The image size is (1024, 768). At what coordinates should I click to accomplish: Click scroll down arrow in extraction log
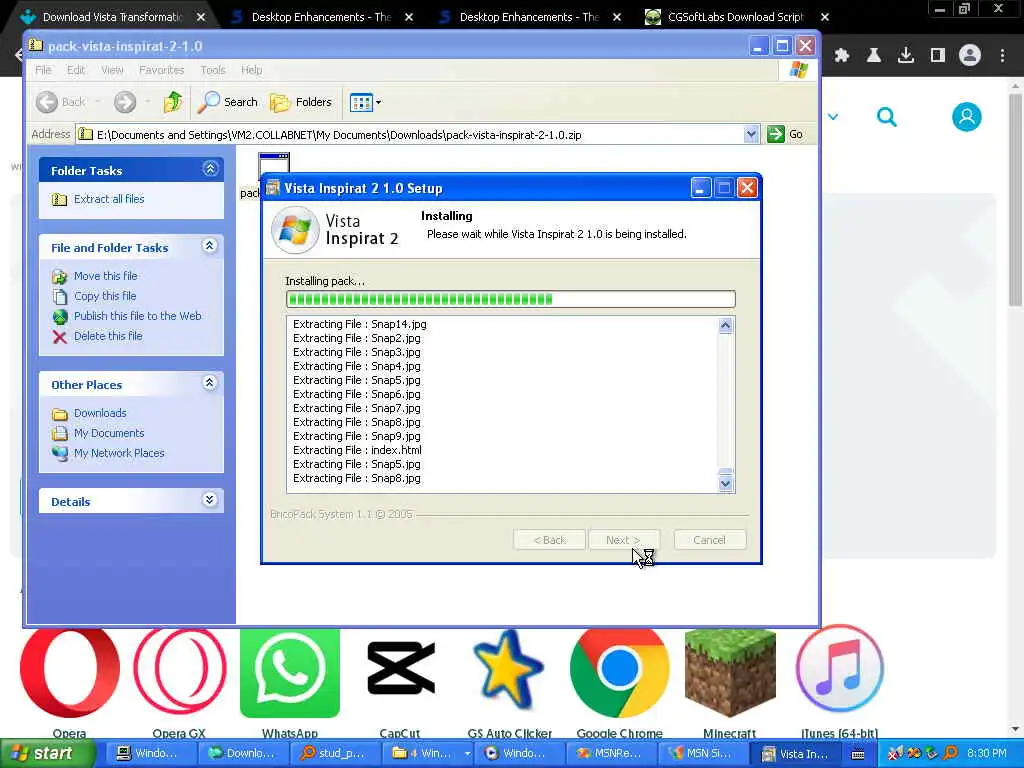(x=726, y=484)
